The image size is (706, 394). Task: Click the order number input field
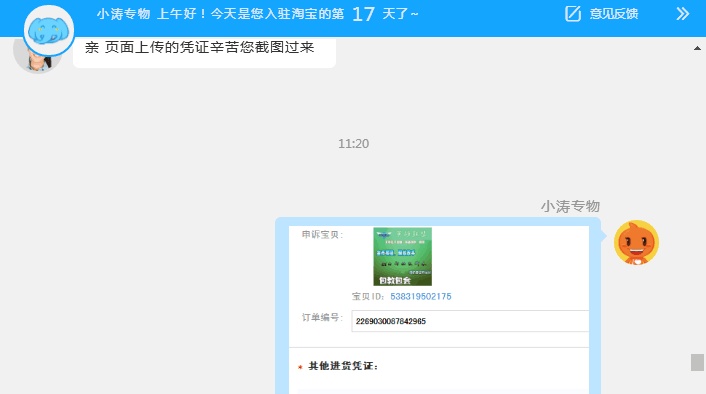tap(470, 321)
